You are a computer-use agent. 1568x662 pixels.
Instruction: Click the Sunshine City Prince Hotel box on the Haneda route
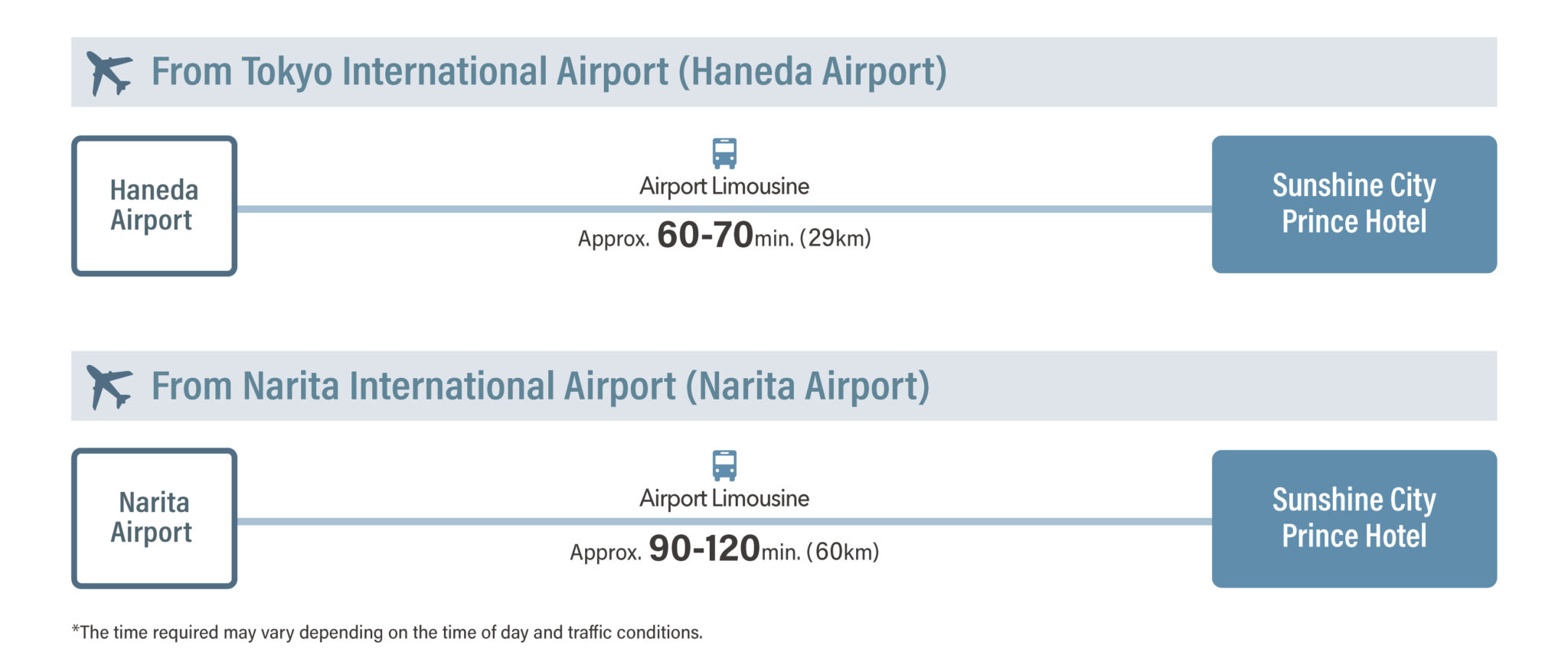(1354, 204)
